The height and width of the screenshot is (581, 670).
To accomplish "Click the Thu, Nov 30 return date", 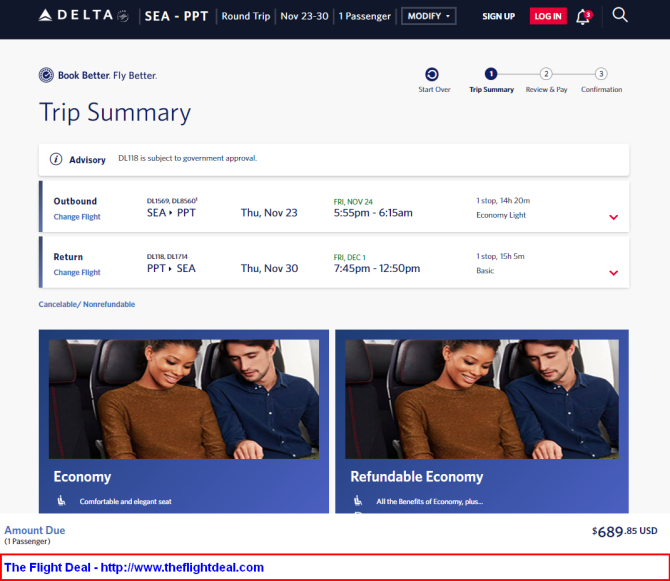I will click(269, 268).
